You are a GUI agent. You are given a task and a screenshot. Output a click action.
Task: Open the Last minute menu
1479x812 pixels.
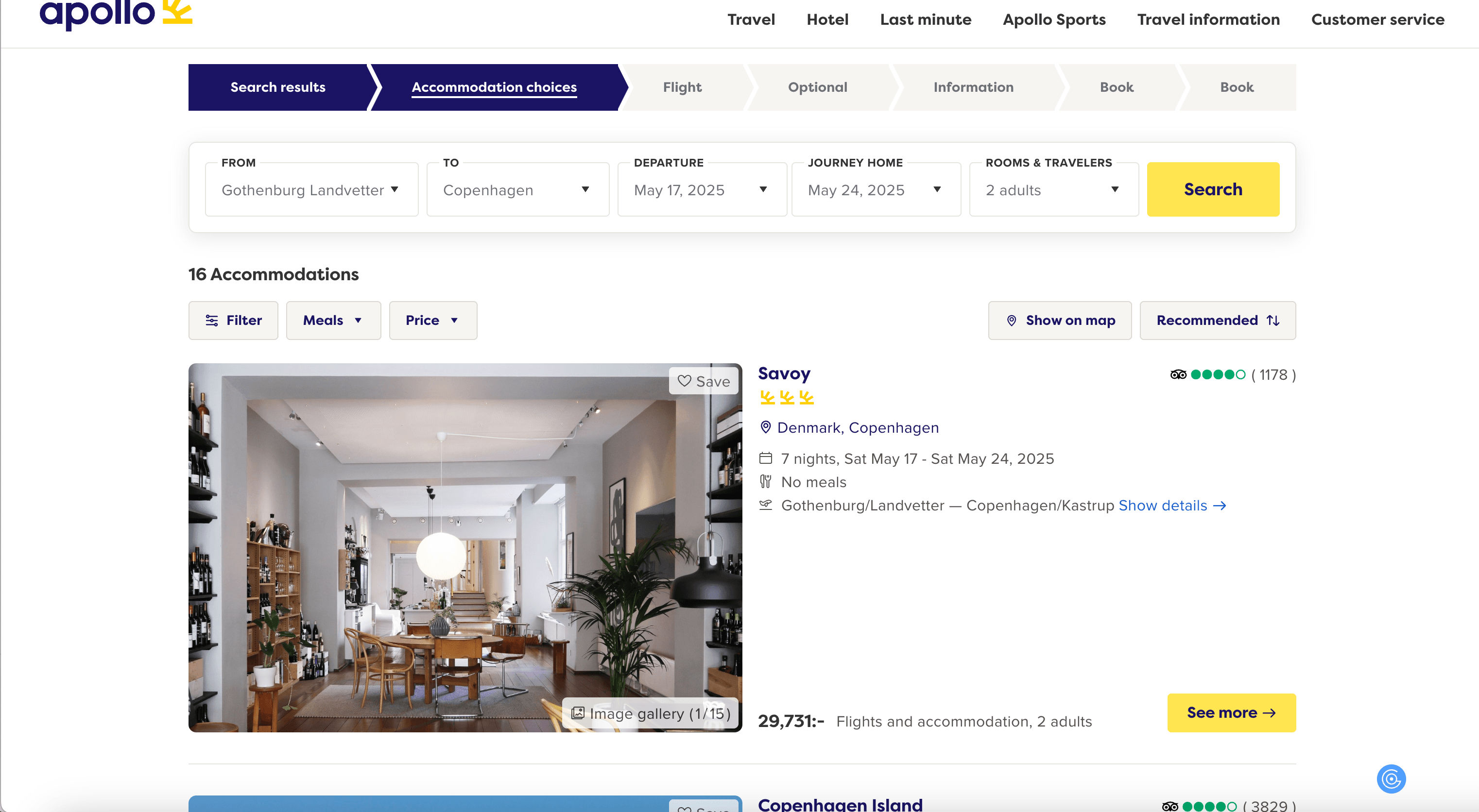(925, 19)
